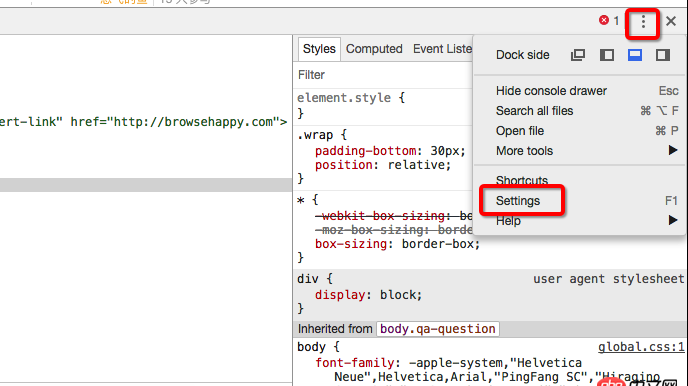Click the Filter styles input field
The height and width of the screenshot is (386, 688).
(x=384, y=75)
